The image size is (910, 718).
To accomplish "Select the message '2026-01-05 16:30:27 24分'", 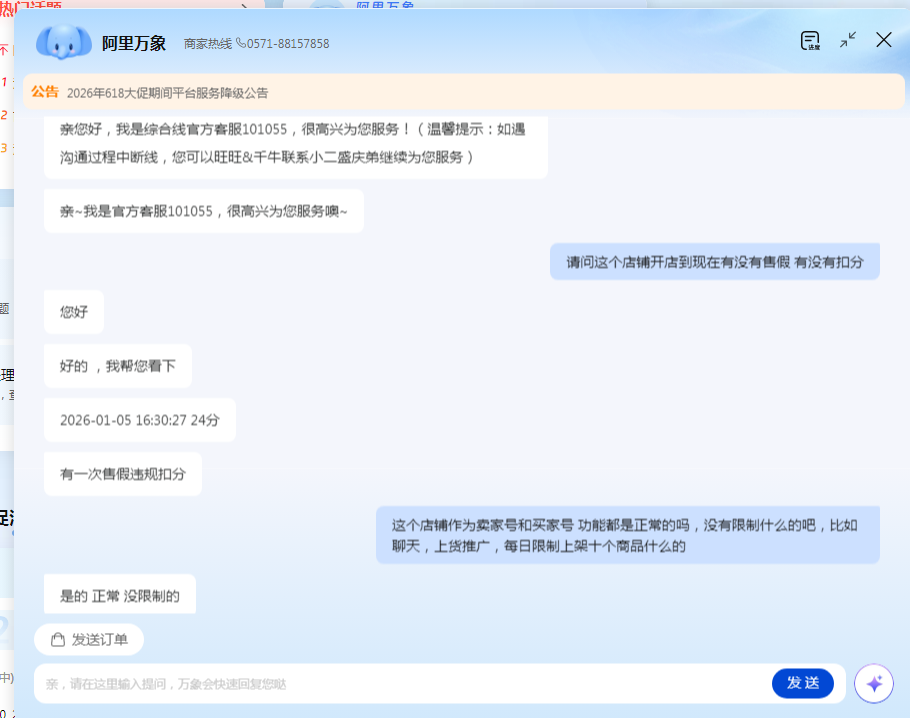I will click(x=140, y=420).
